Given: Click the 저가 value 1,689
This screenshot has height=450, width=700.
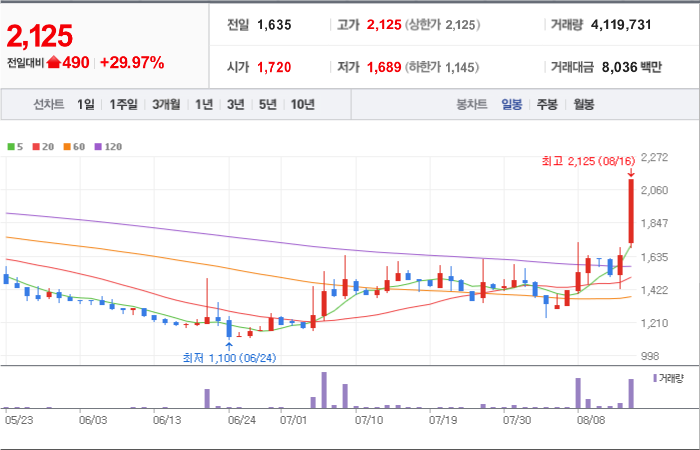Looking at the screenshot, I should click(x=384, y=67).
